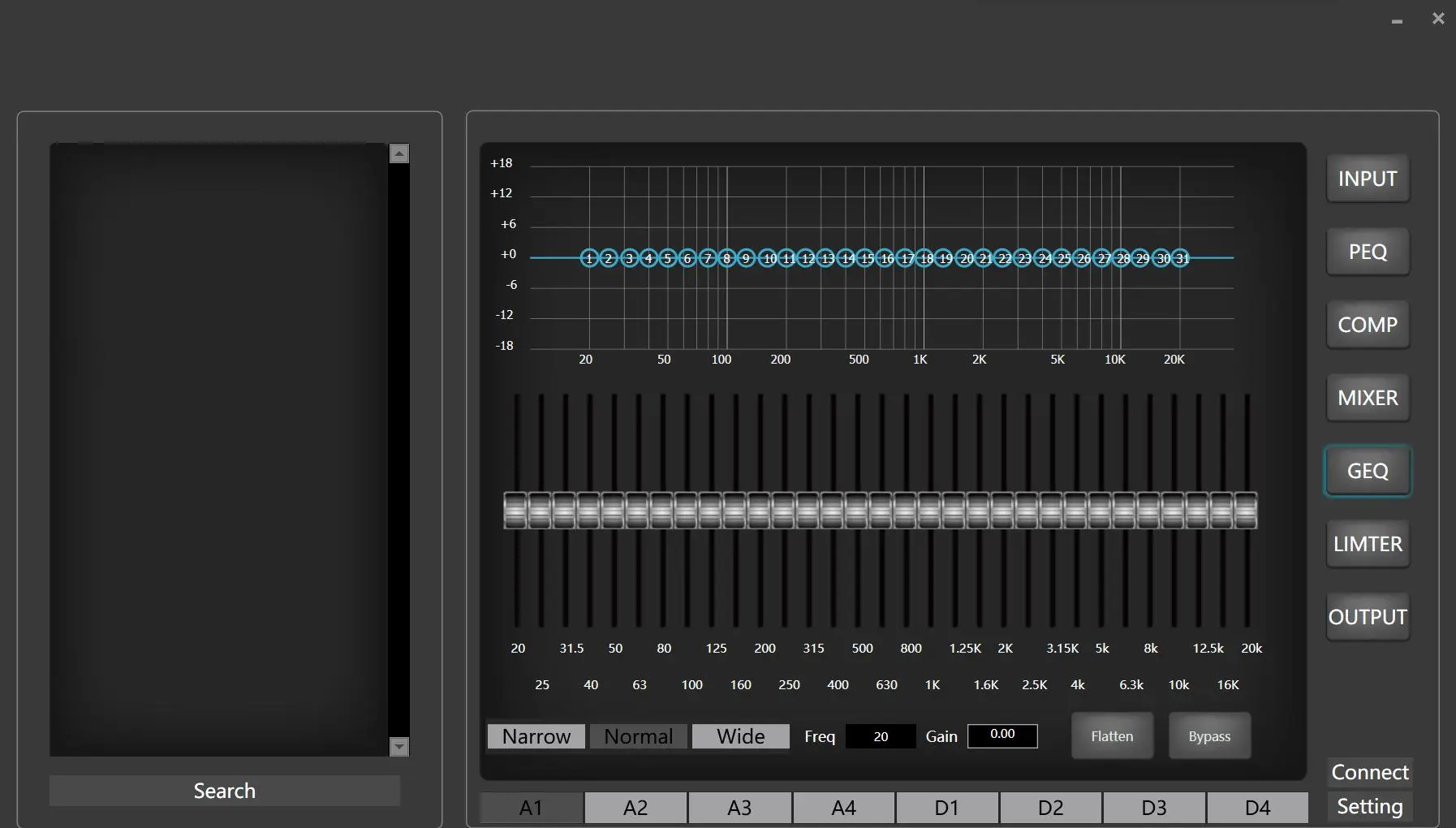Switch to channel tab D3
This screenshot has width=1456, height=828.
point(1154,808)
